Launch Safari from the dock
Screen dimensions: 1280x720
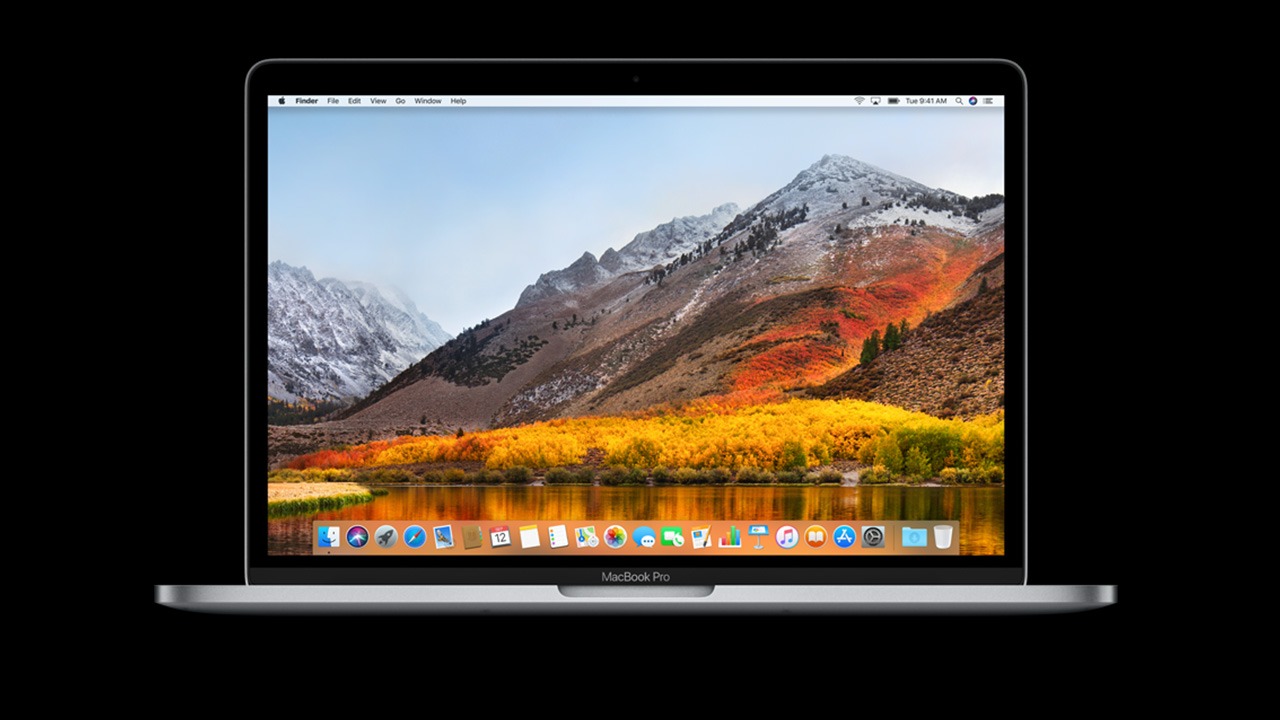click(x=415, y=537)
